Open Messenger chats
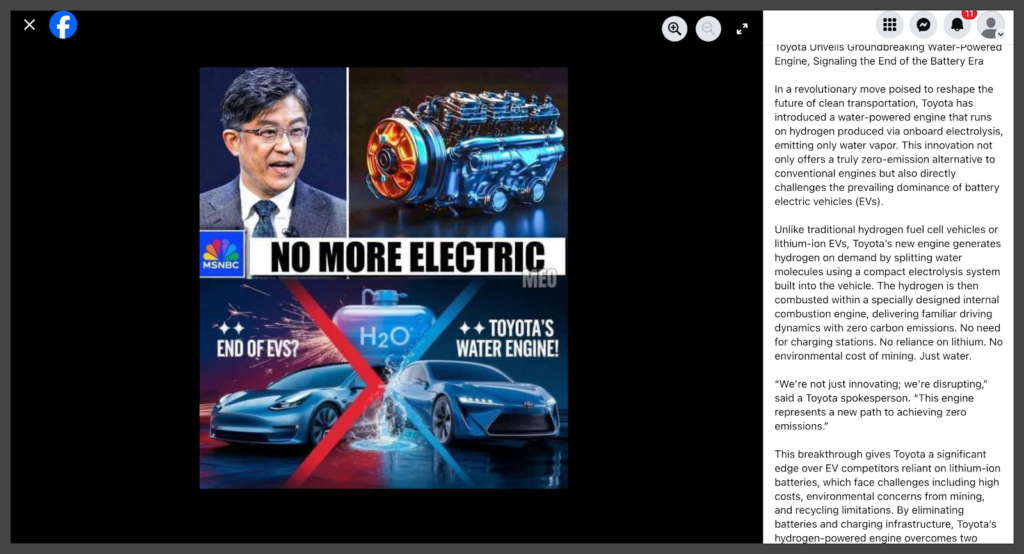Viewport: 1024px width, 554px height. point(924,25)
